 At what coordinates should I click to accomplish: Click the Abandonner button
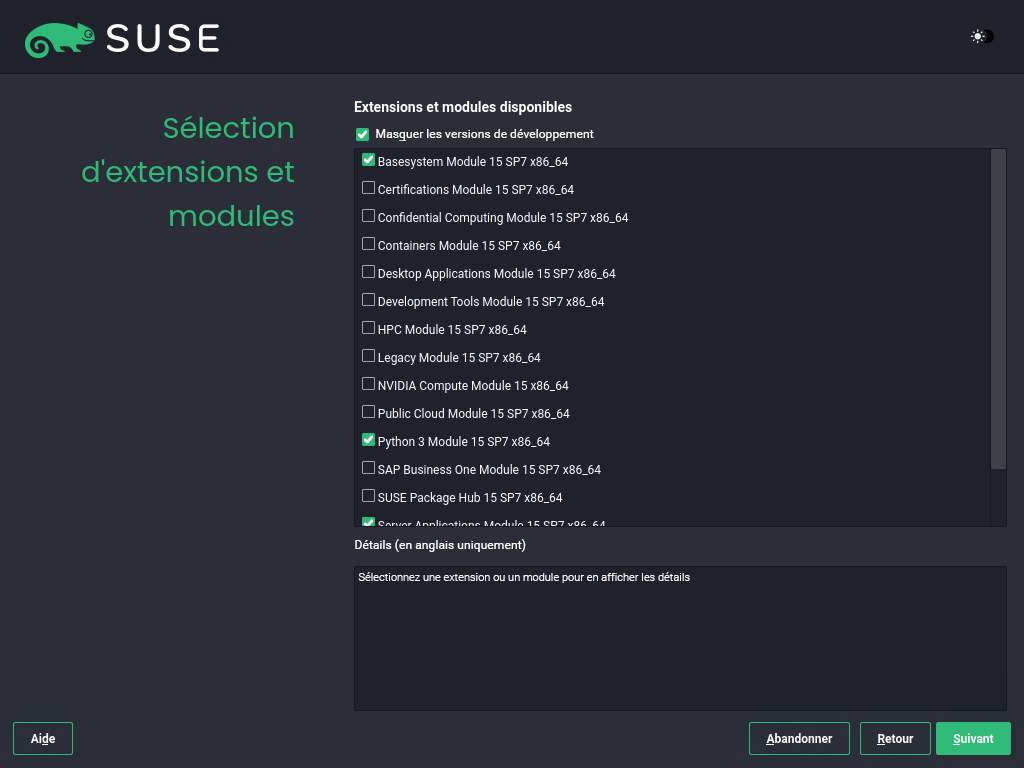click(799, 739)
